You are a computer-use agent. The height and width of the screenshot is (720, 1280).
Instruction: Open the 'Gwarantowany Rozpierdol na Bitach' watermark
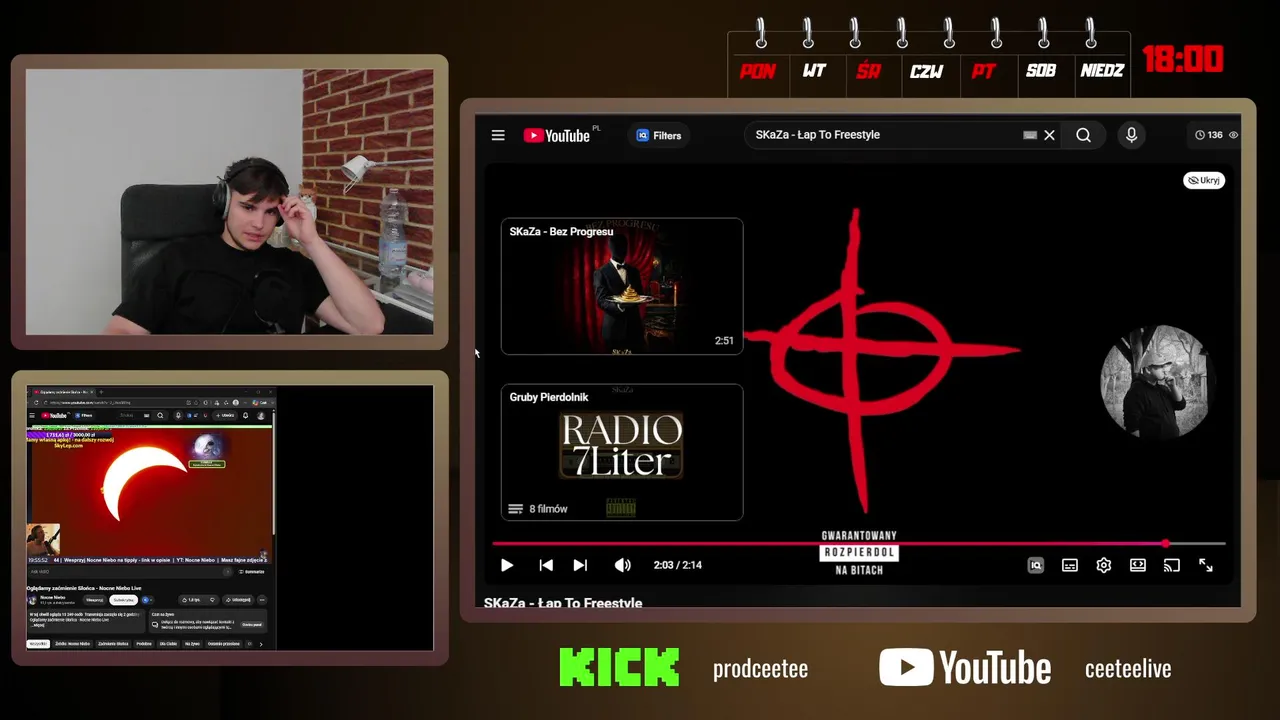coord(859,553)
